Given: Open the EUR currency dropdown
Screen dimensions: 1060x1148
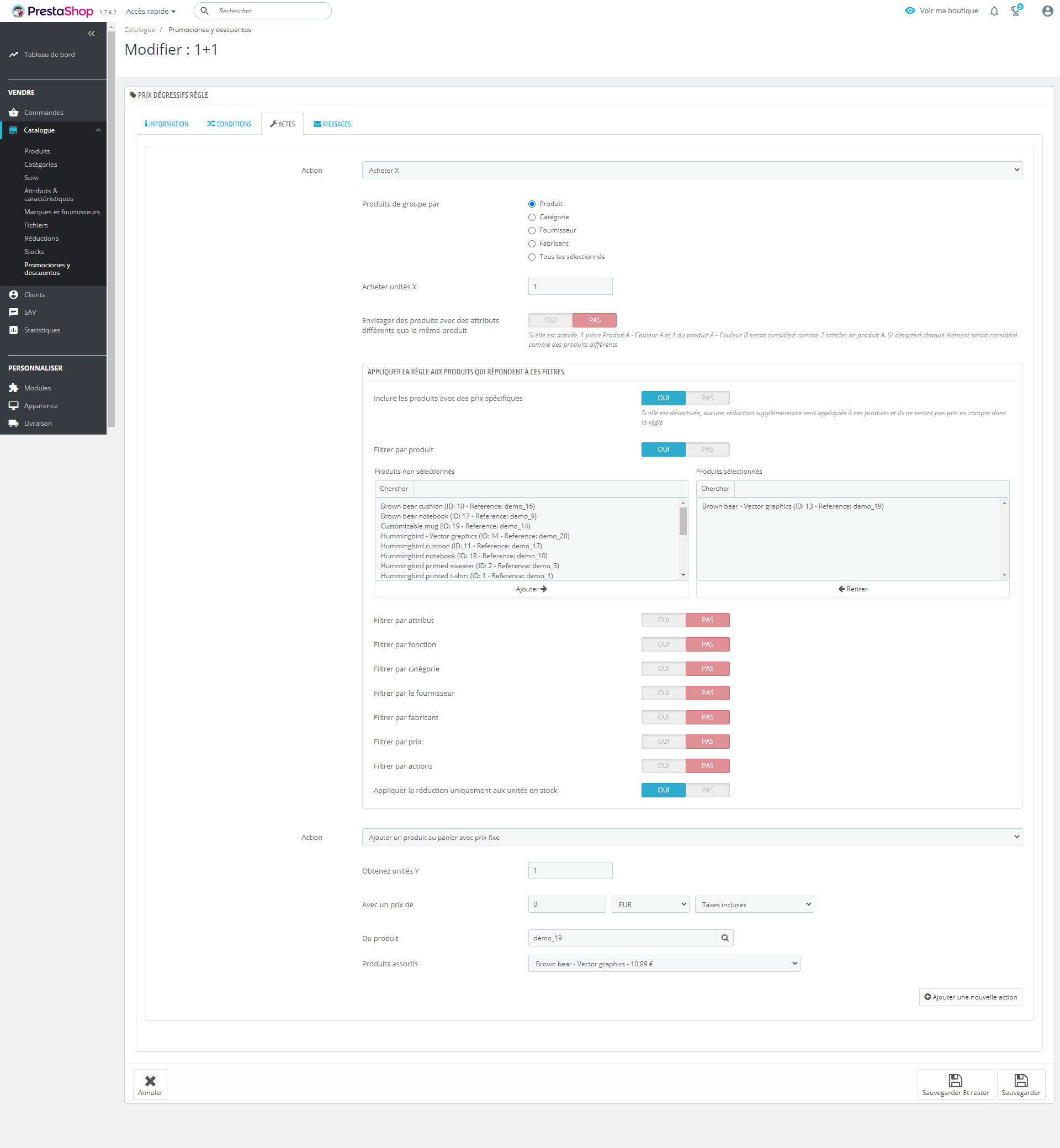Looking at the screenshot, I should click(650, 904).
